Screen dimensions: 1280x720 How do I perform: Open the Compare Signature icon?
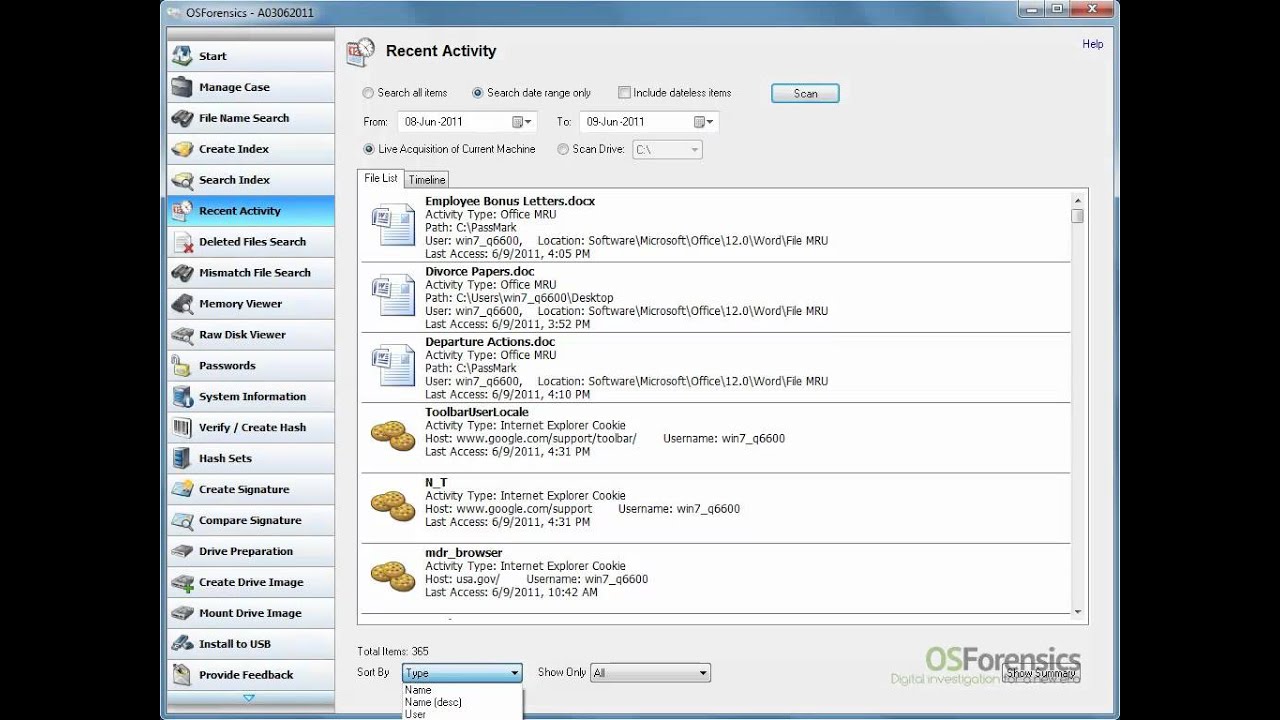(182, 521)
